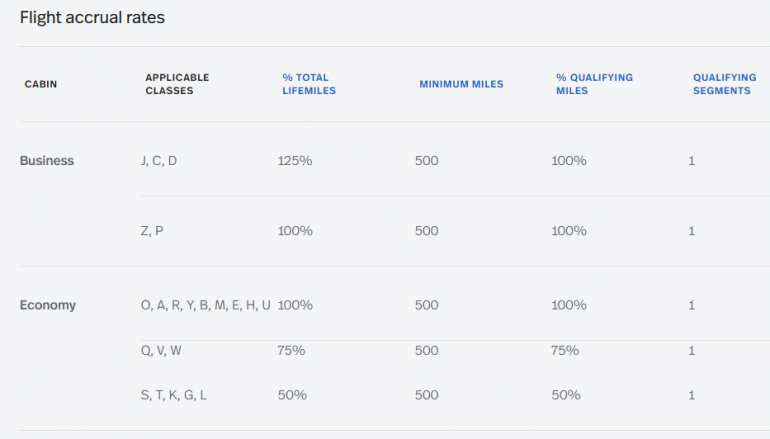Click the 50% qualifying miles value
Image resolution: width=770 pixels, height=439 pixels.
point(565,395)
